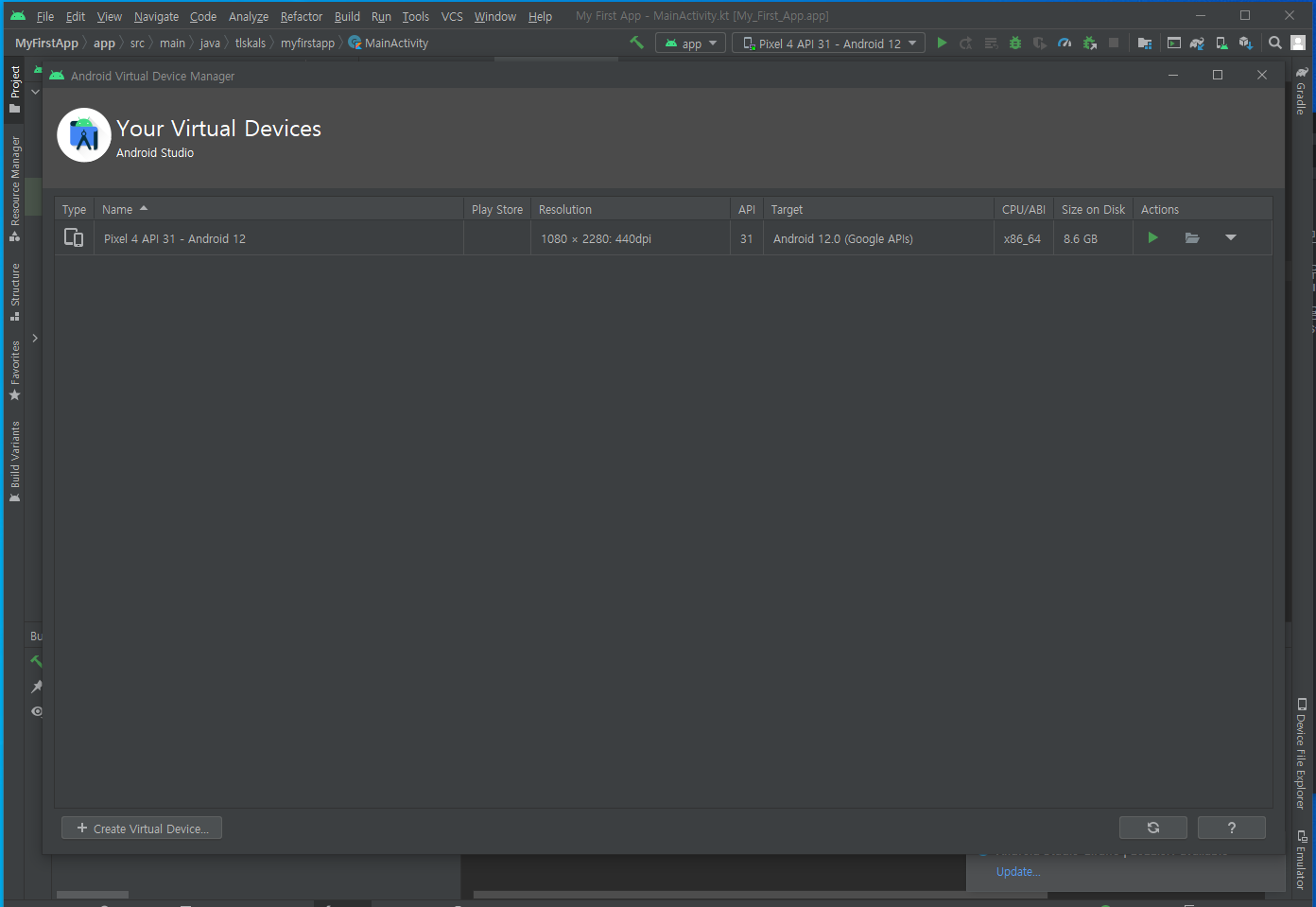The height and width of the screenshot is (907, 1316).
Task: Click the horizontal scrollbar thumb at bottom left
Action: coord(93,894)
